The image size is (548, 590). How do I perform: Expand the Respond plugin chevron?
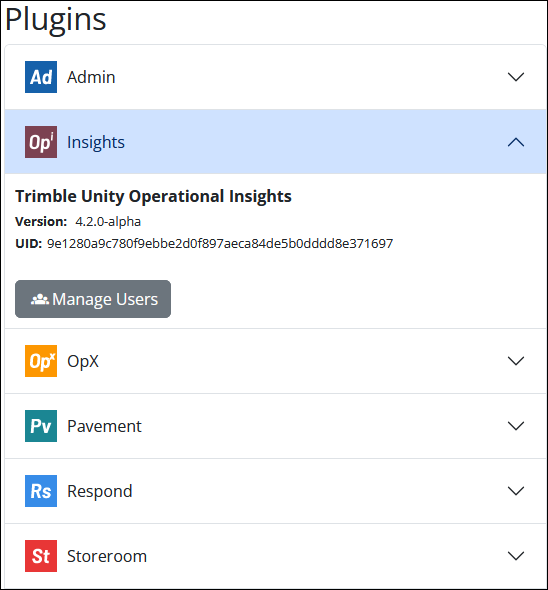[516, 491]
